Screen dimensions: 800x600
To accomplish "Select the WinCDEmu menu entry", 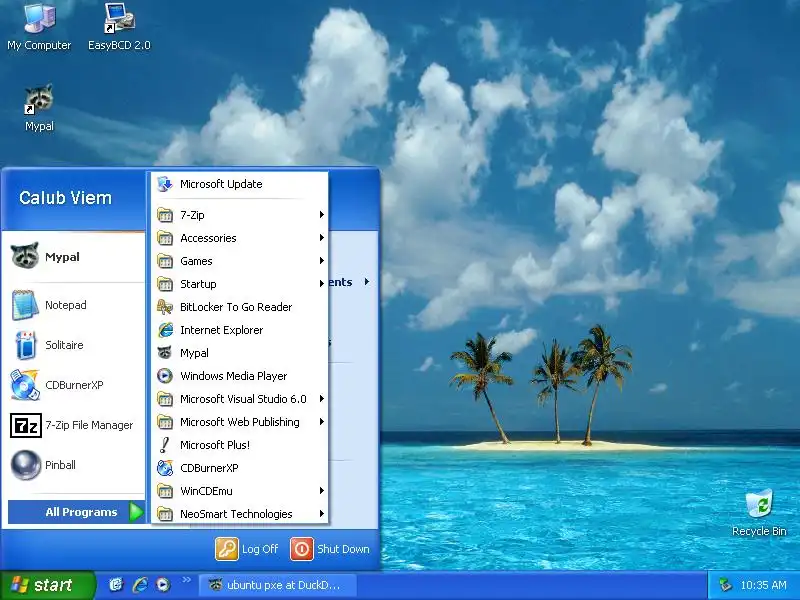I will pyautogui.click(x=240, y=491).
